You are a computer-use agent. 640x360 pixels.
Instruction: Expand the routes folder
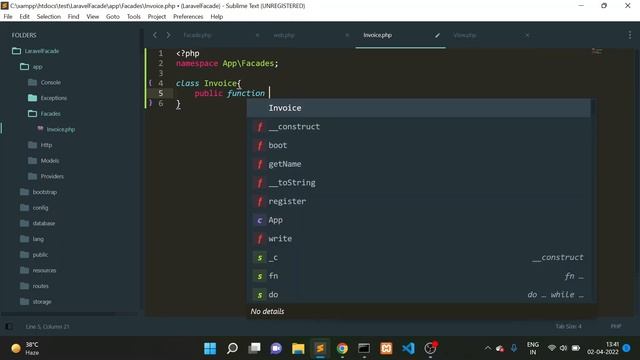pos(40,286)
